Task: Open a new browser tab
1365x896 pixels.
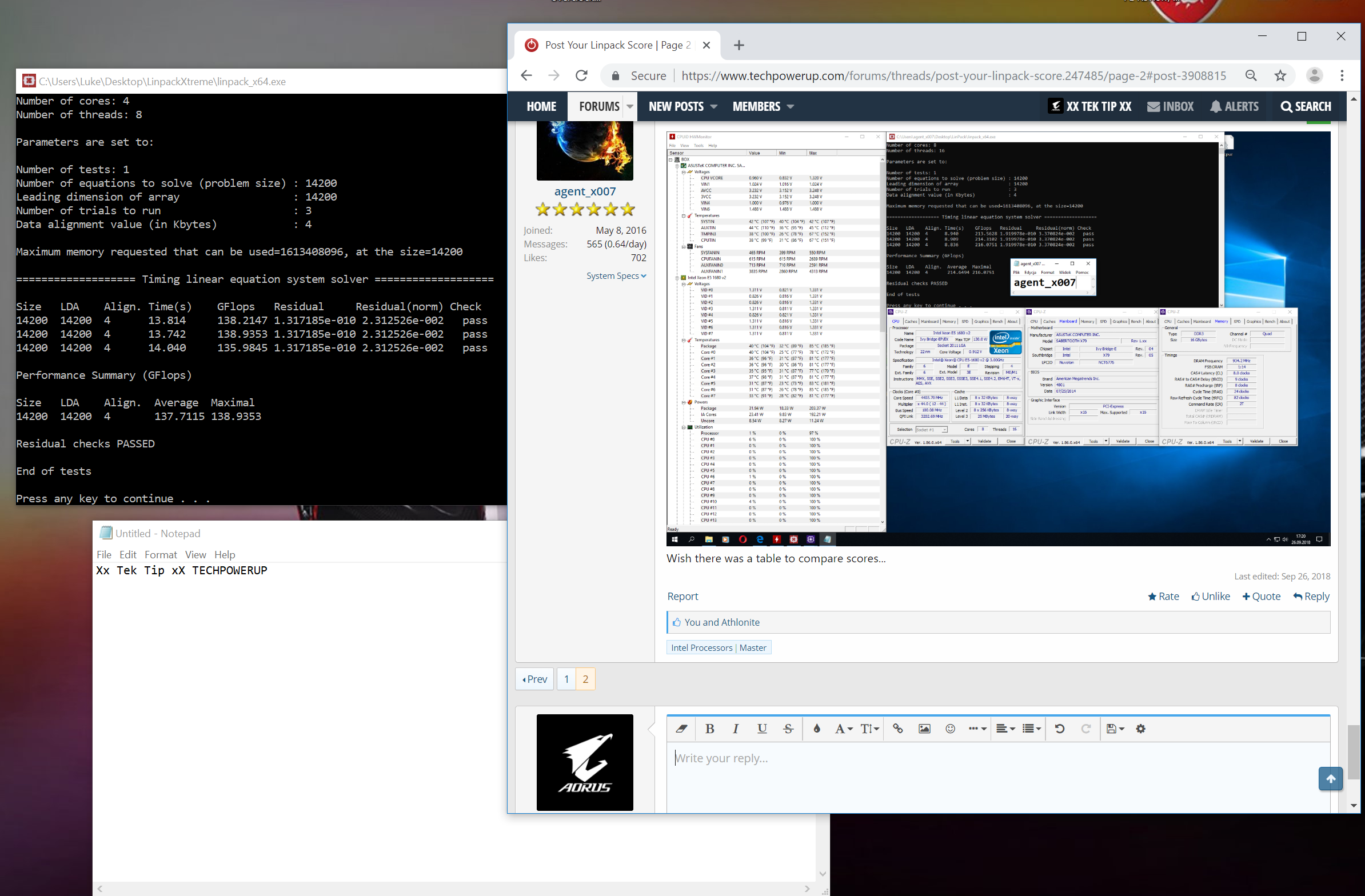Action: [x=739, y=45]
